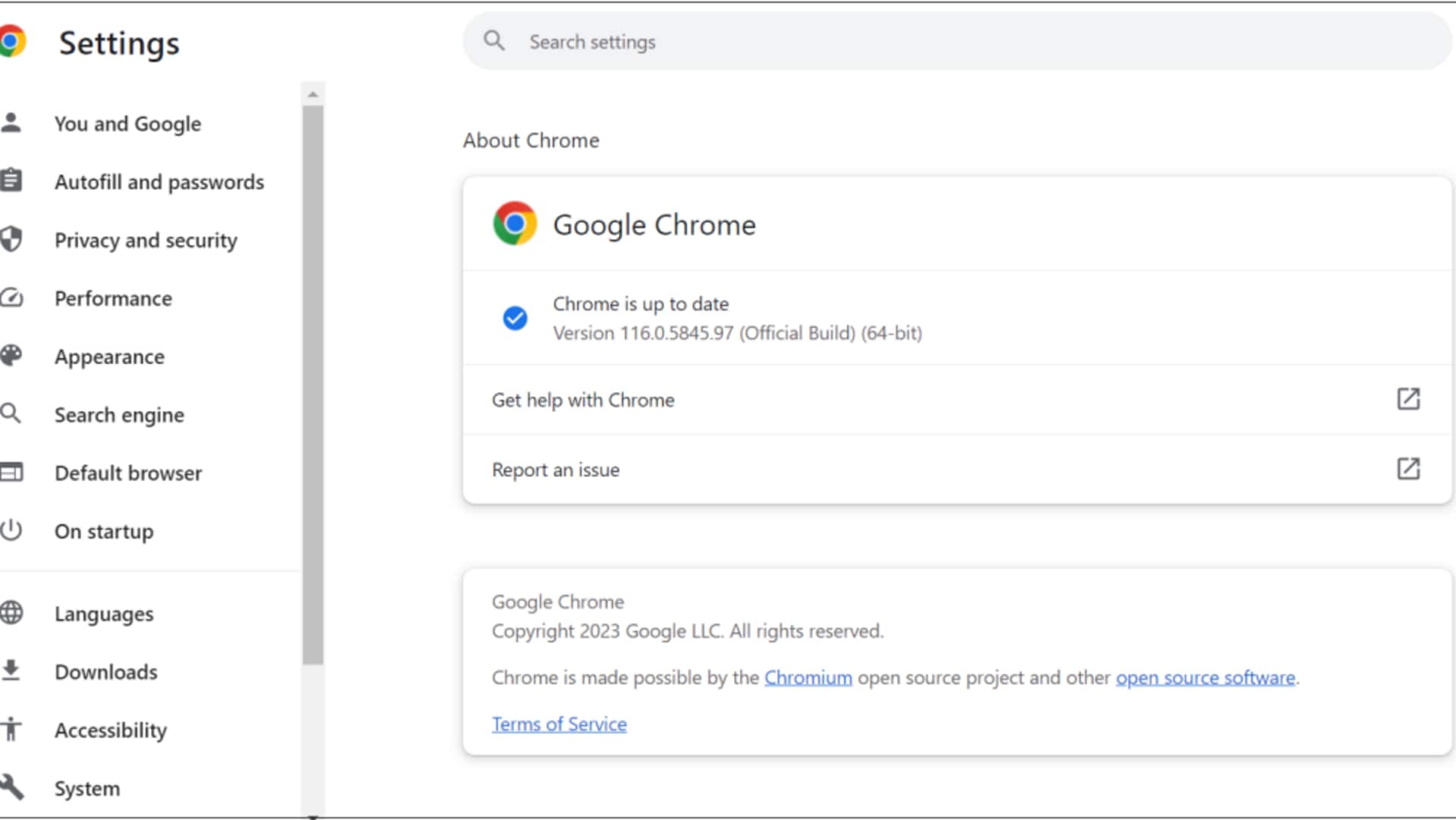Click the Get help with Chrome row
The image size is (1456, 820).
[x=957, y=400]
